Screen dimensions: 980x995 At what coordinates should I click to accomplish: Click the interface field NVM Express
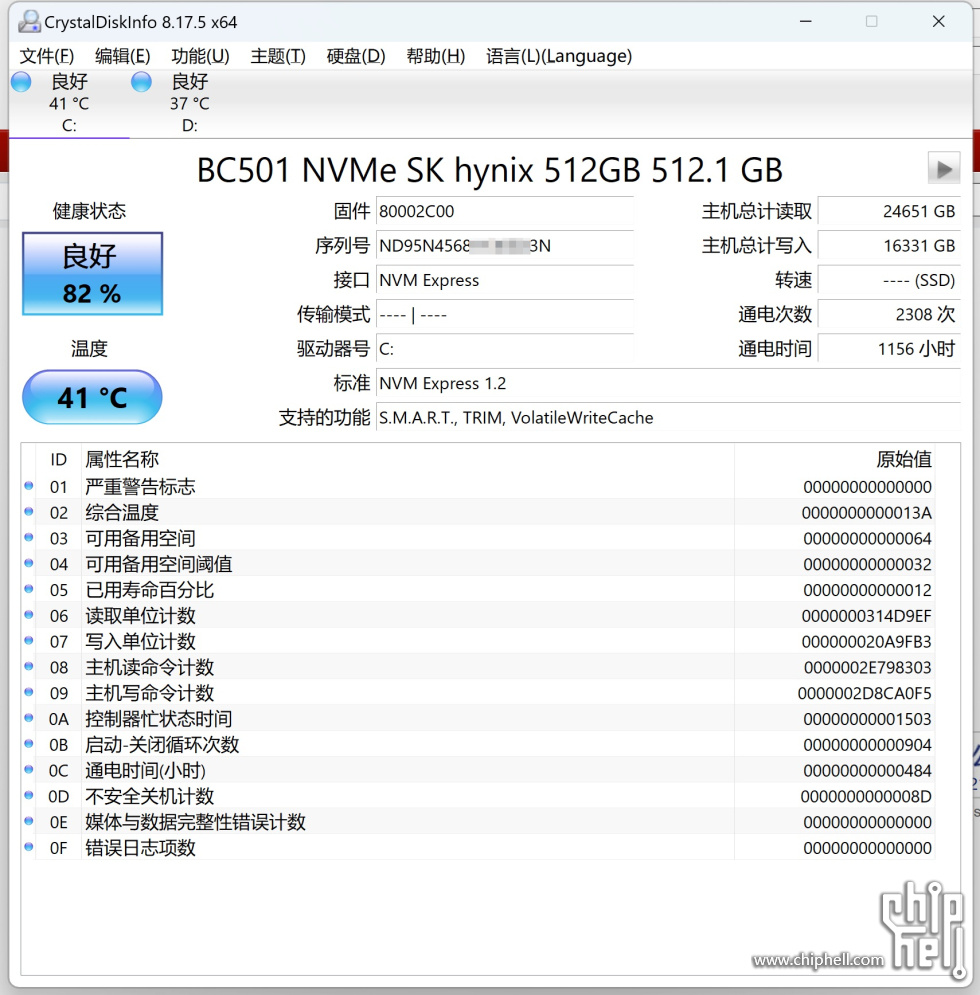coord(505,280)
